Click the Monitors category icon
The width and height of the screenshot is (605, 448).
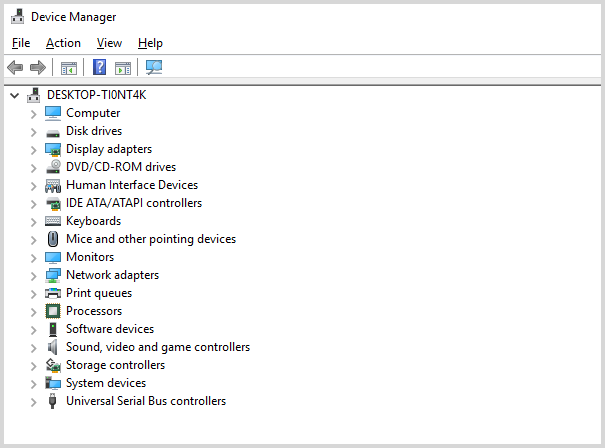53,257
